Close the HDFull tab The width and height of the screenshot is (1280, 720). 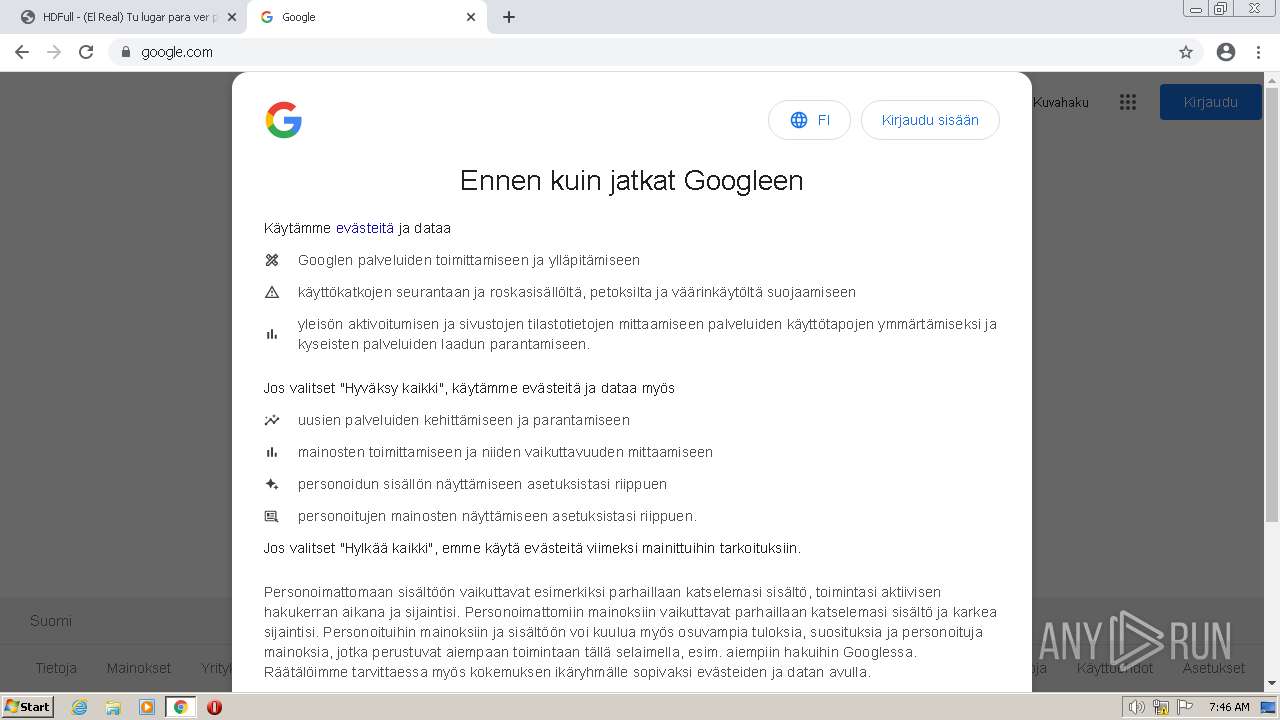[x=232, y=17]
